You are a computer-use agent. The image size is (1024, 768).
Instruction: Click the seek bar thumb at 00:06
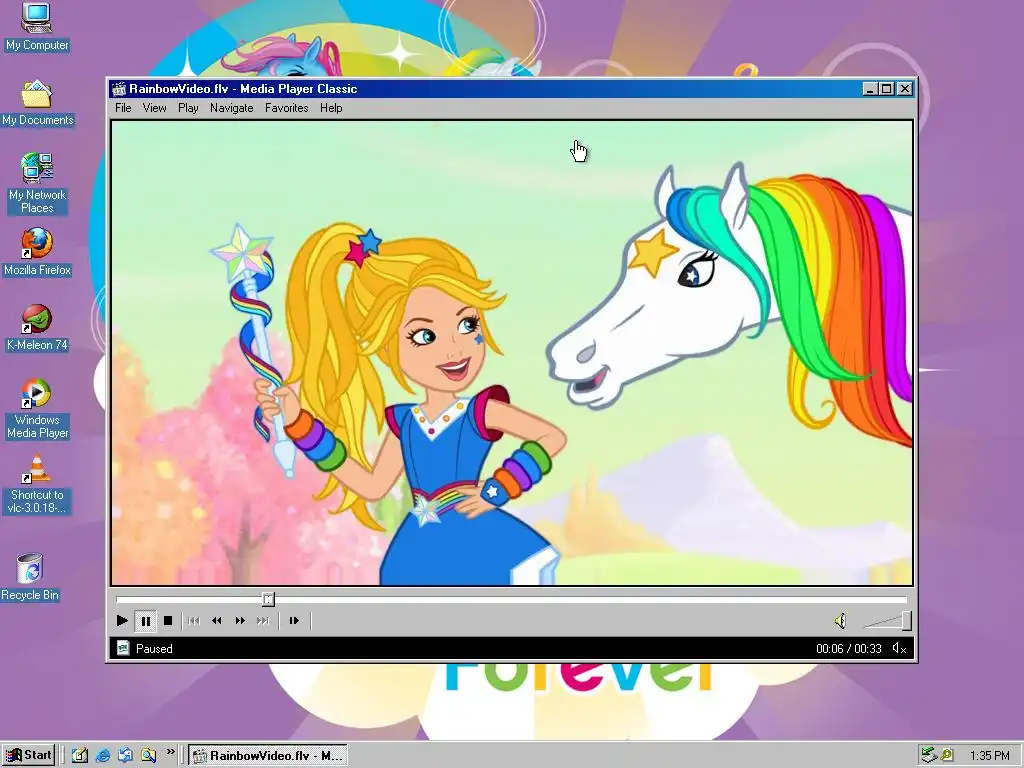(x=268, y=599)
